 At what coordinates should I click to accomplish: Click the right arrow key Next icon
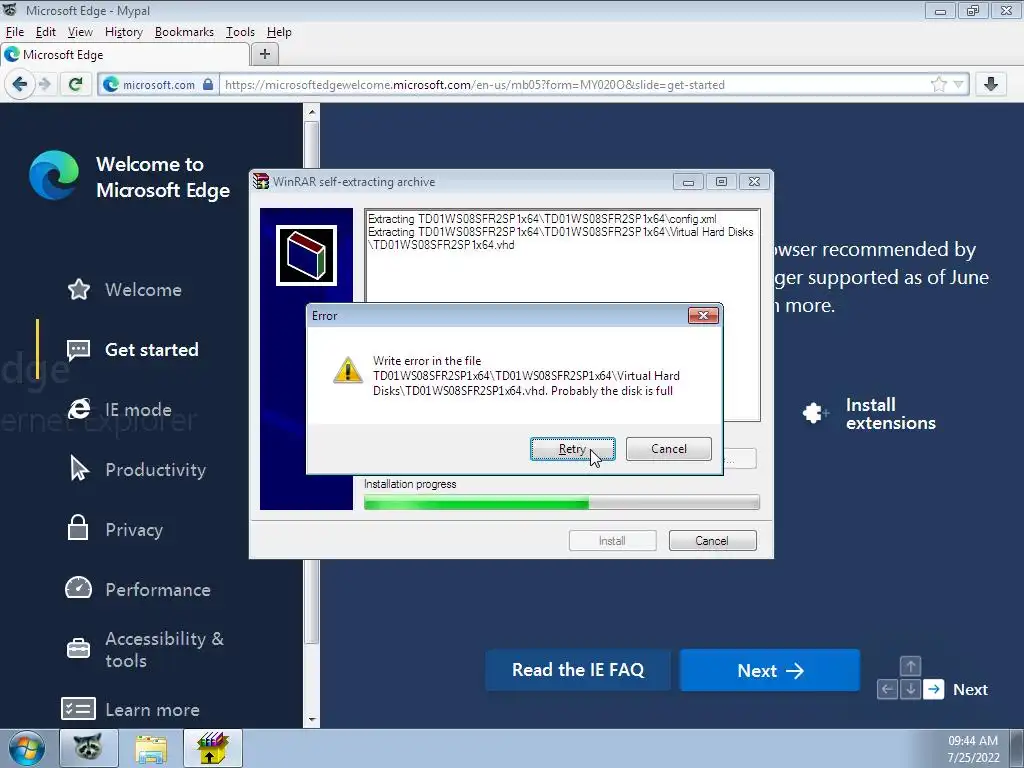[x=934, y=689]
